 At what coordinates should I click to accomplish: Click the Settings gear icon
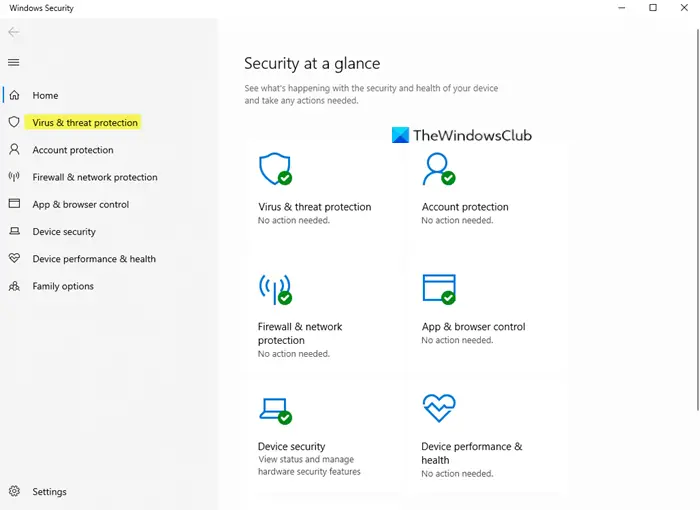(14, 492)
